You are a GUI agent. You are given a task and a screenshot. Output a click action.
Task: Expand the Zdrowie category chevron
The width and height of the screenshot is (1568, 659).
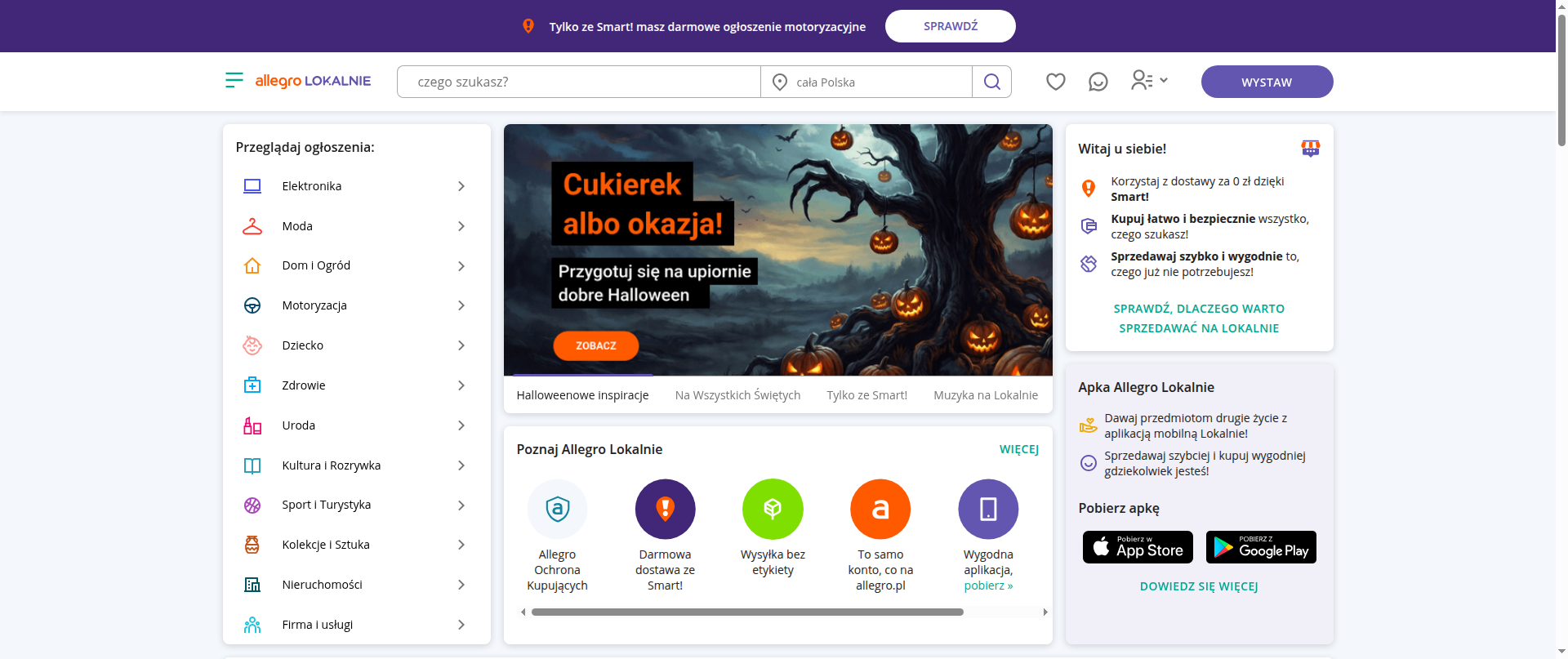[x=461, y=385]
